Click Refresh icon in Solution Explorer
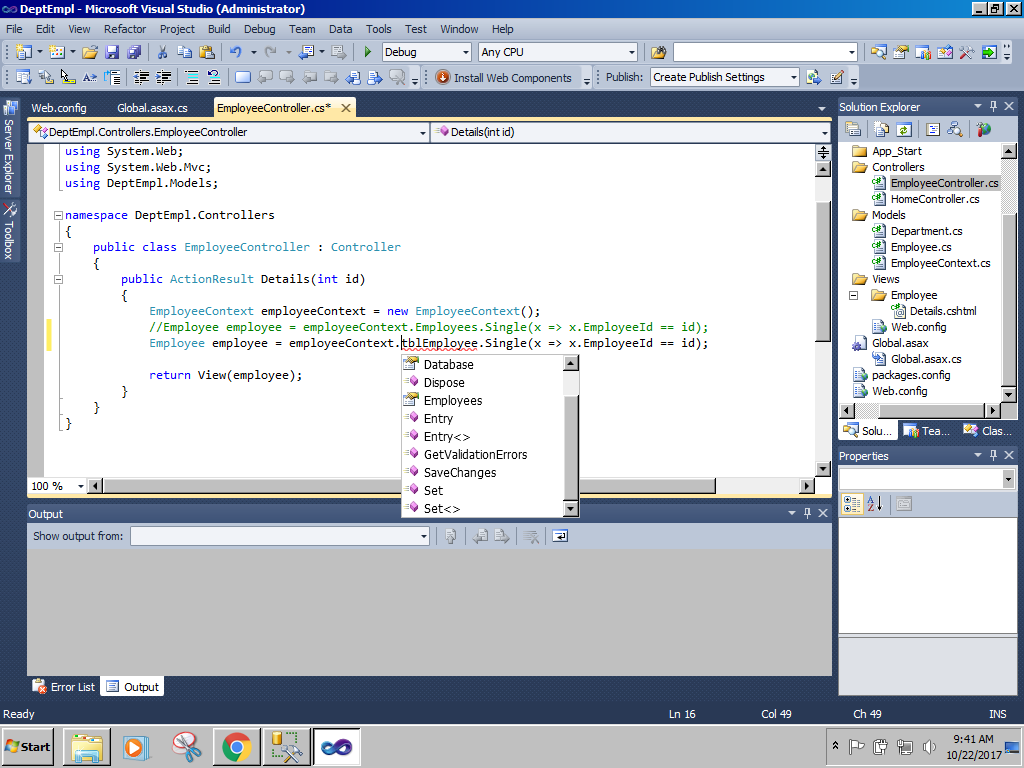This screenshot has width=1024, height=768. click(x=904, y=129)
